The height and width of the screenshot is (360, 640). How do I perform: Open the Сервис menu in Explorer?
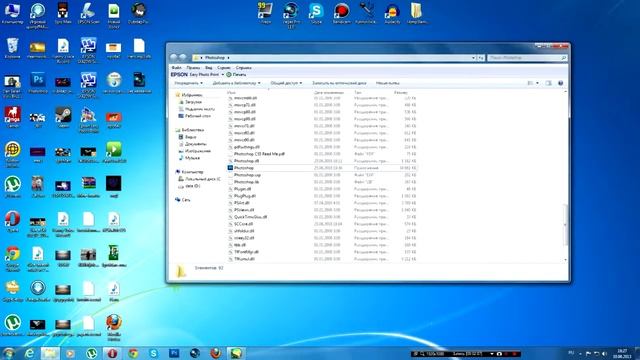coord(224,68)
